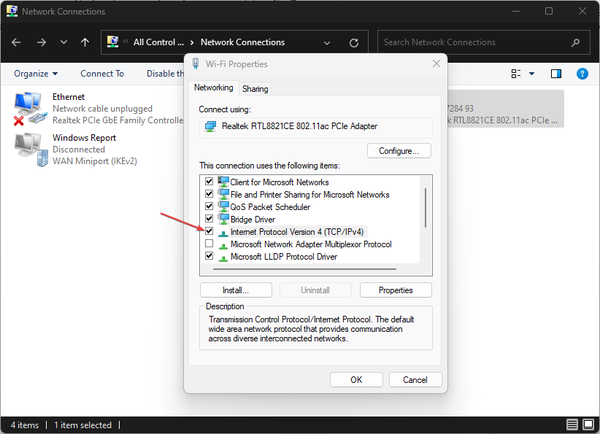Expand the address bar history dropdown

click(327, 43)
